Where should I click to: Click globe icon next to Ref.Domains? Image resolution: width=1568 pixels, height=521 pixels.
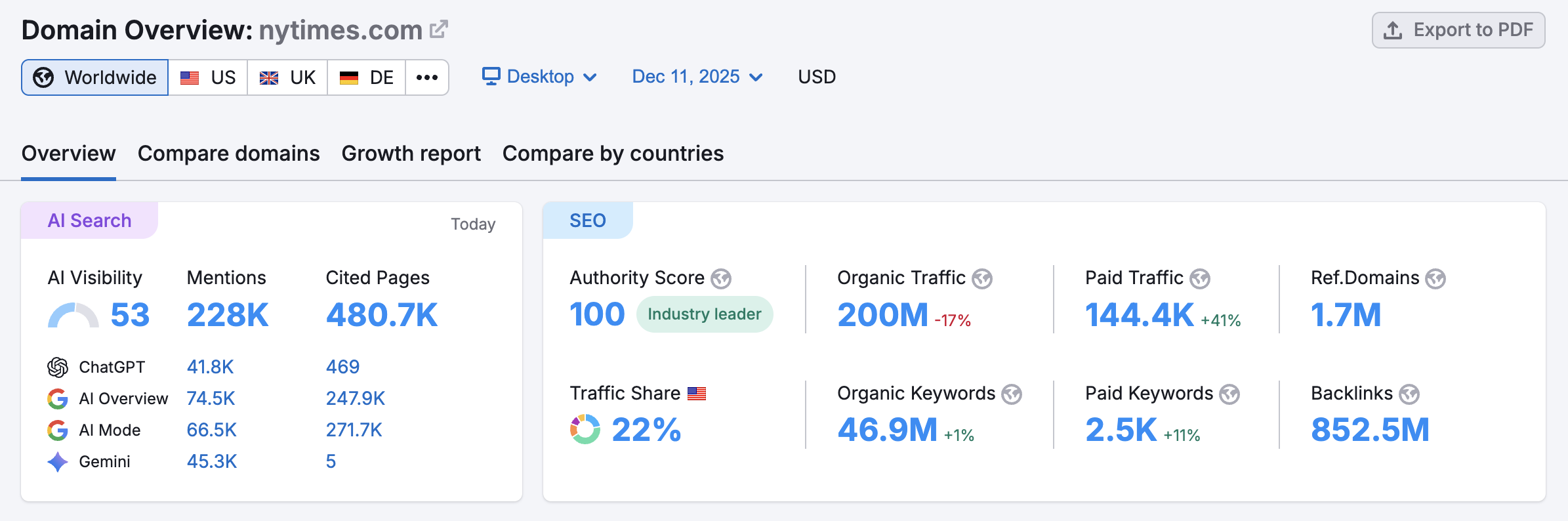point(1435,279)
